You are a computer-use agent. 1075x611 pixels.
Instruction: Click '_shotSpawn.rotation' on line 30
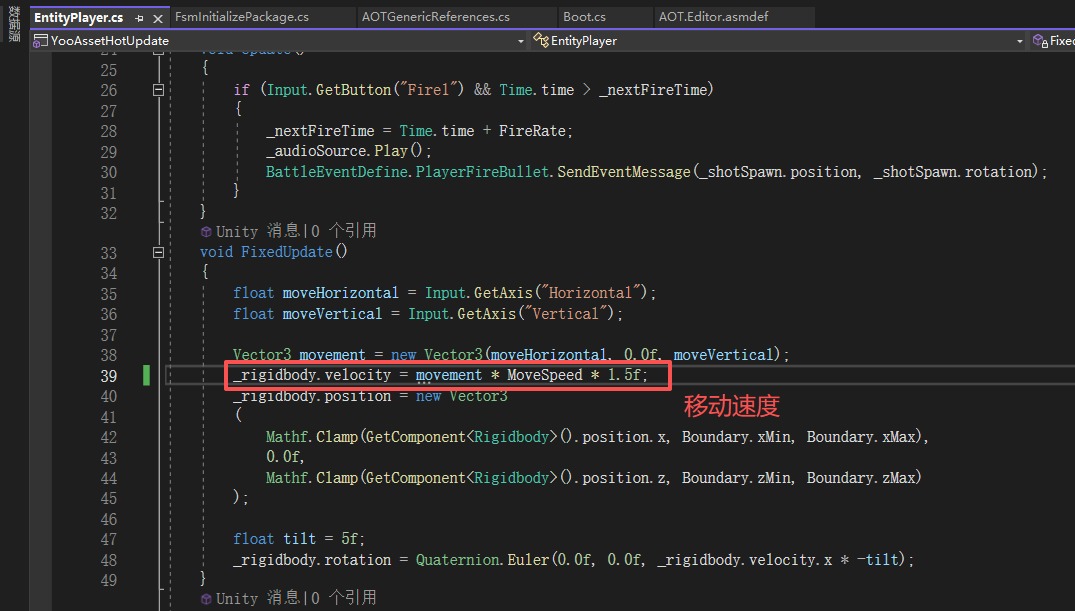coord(952,171)
